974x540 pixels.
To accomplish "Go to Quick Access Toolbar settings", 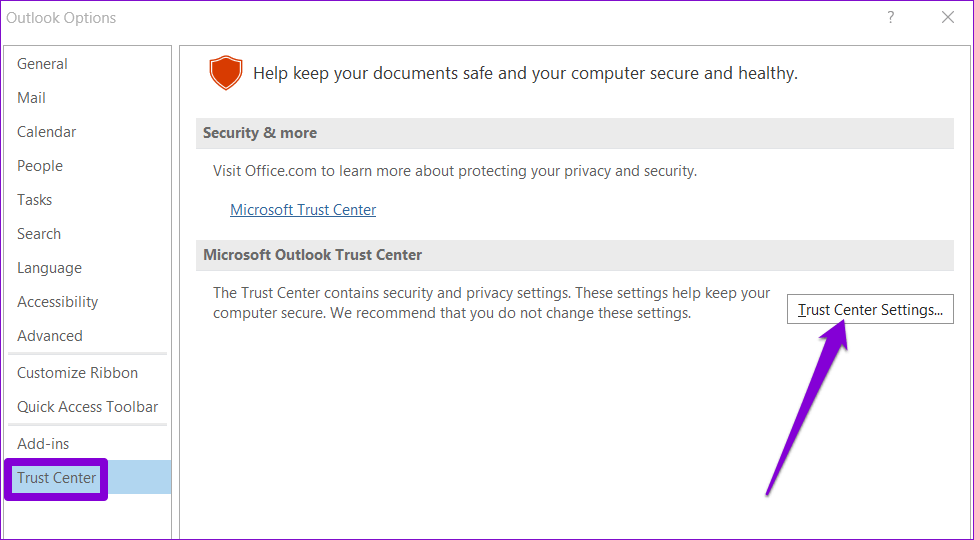I will click(87, 407).
